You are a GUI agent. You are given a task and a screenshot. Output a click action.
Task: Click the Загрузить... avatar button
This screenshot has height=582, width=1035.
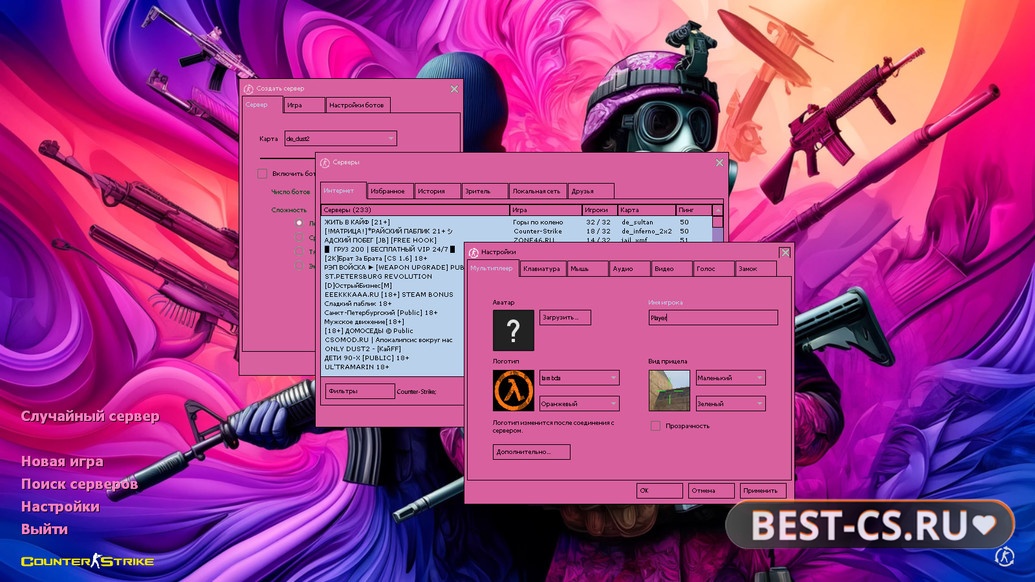[565, 317]
